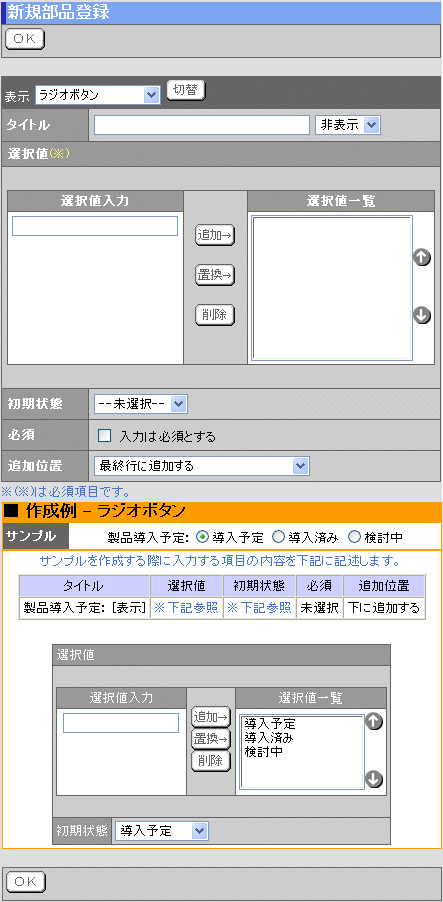
Task: Click main 置換→ button
Action: [x=215, y=276]
